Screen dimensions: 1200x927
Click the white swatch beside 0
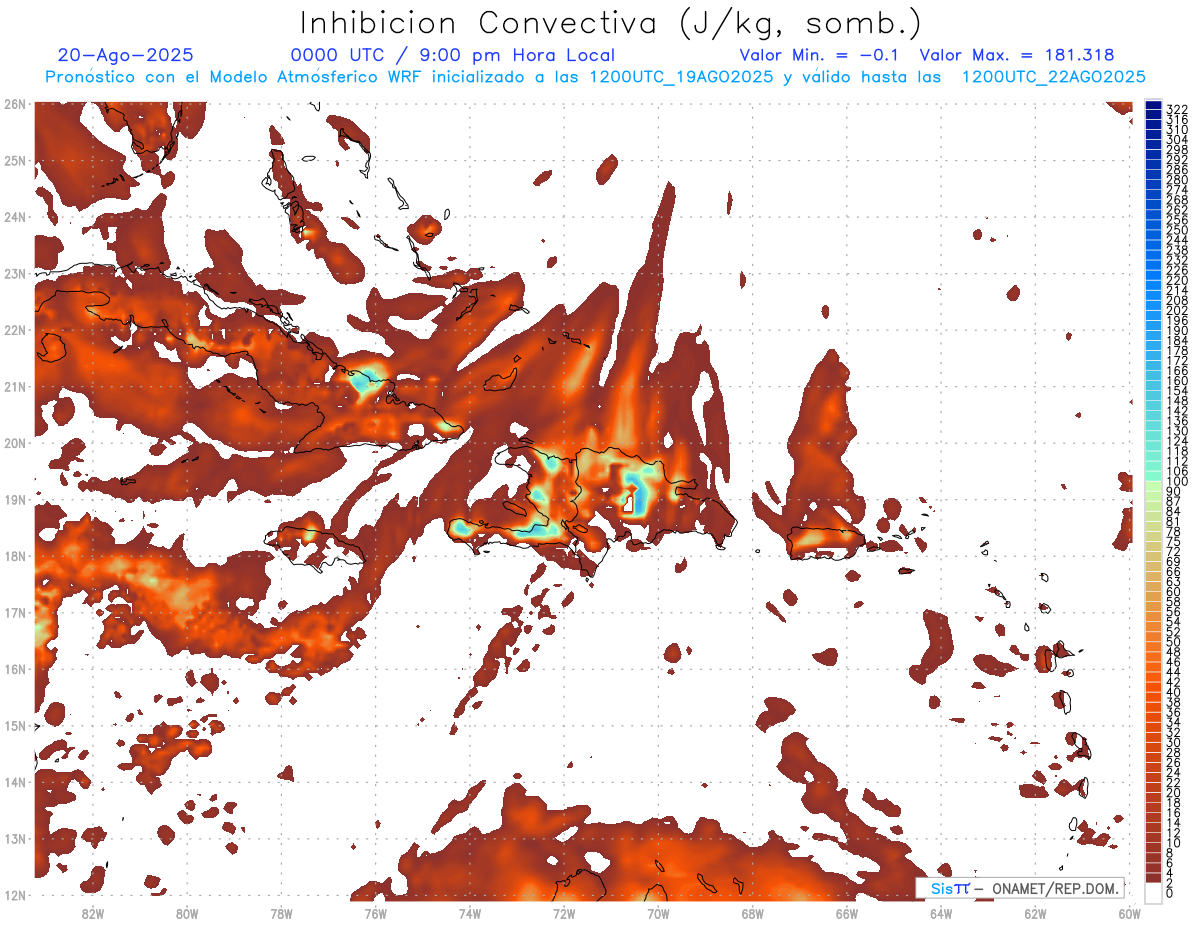pyautogui.click(x=1153, y=892)
